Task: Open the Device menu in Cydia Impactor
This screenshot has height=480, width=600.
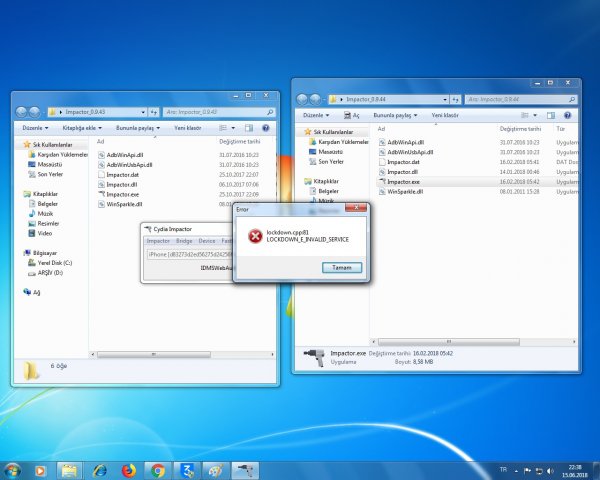Action: pos(207,241)
